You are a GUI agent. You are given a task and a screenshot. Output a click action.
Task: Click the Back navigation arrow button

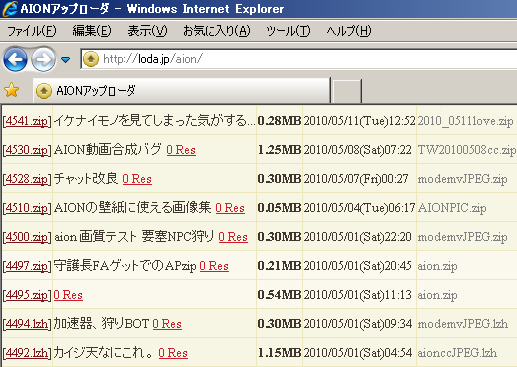click(15, 60)
